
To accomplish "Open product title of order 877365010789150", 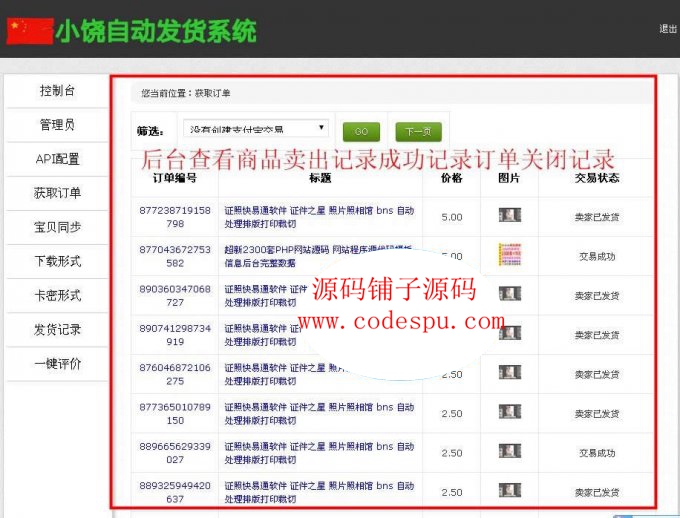I will pyautogui.click(x=319, y=413).
